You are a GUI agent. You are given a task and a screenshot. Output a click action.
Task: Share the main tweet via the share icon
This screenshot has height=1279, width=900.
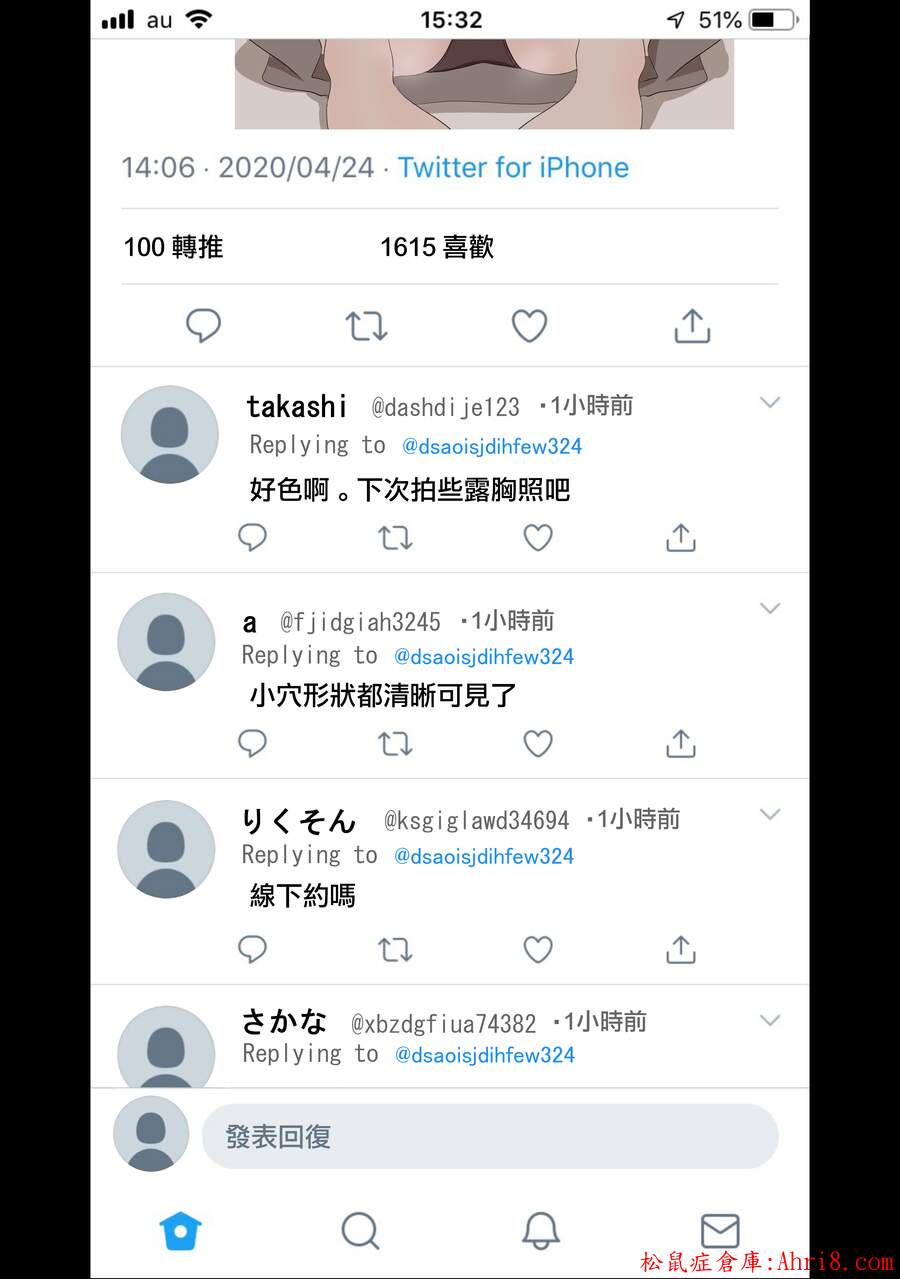(x=692, y=325)
